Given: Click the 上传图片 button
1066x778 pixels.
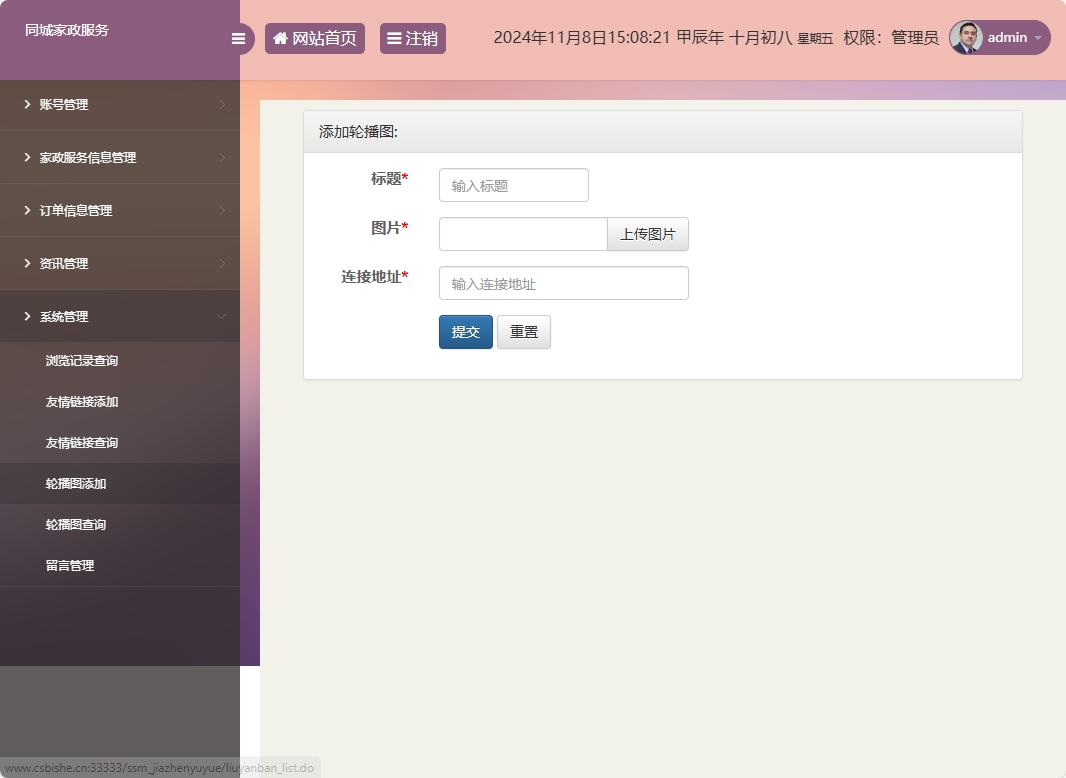Looking at the screenshot, I should tap(648, 234).
